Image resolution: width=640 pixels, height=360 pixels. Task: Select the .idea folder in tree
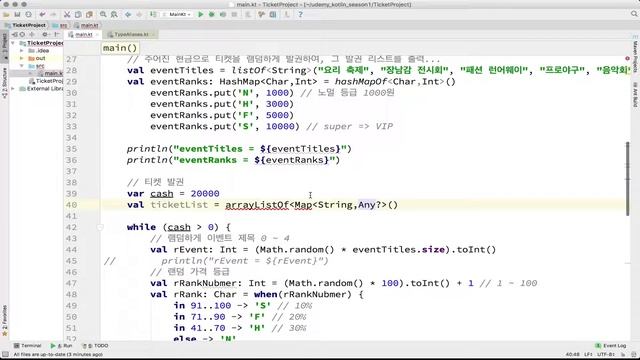[x=39, y=51]
